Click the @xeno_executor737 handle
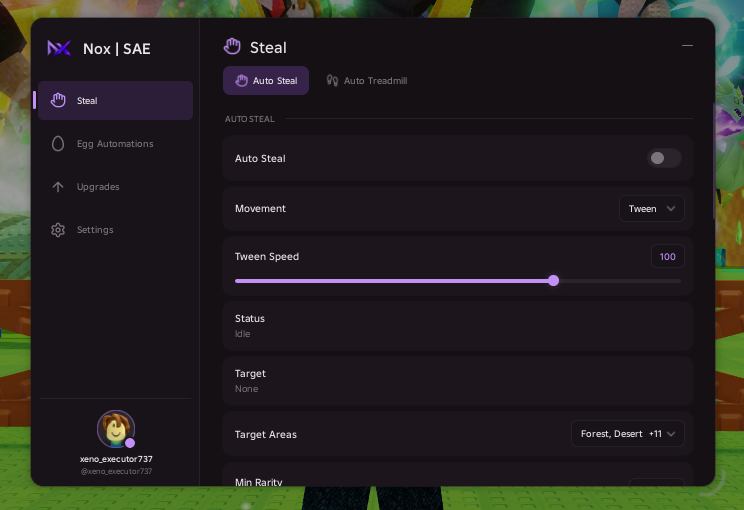This screenshot has width=744, height=510. pyautogui.click(x=116, y=471)
